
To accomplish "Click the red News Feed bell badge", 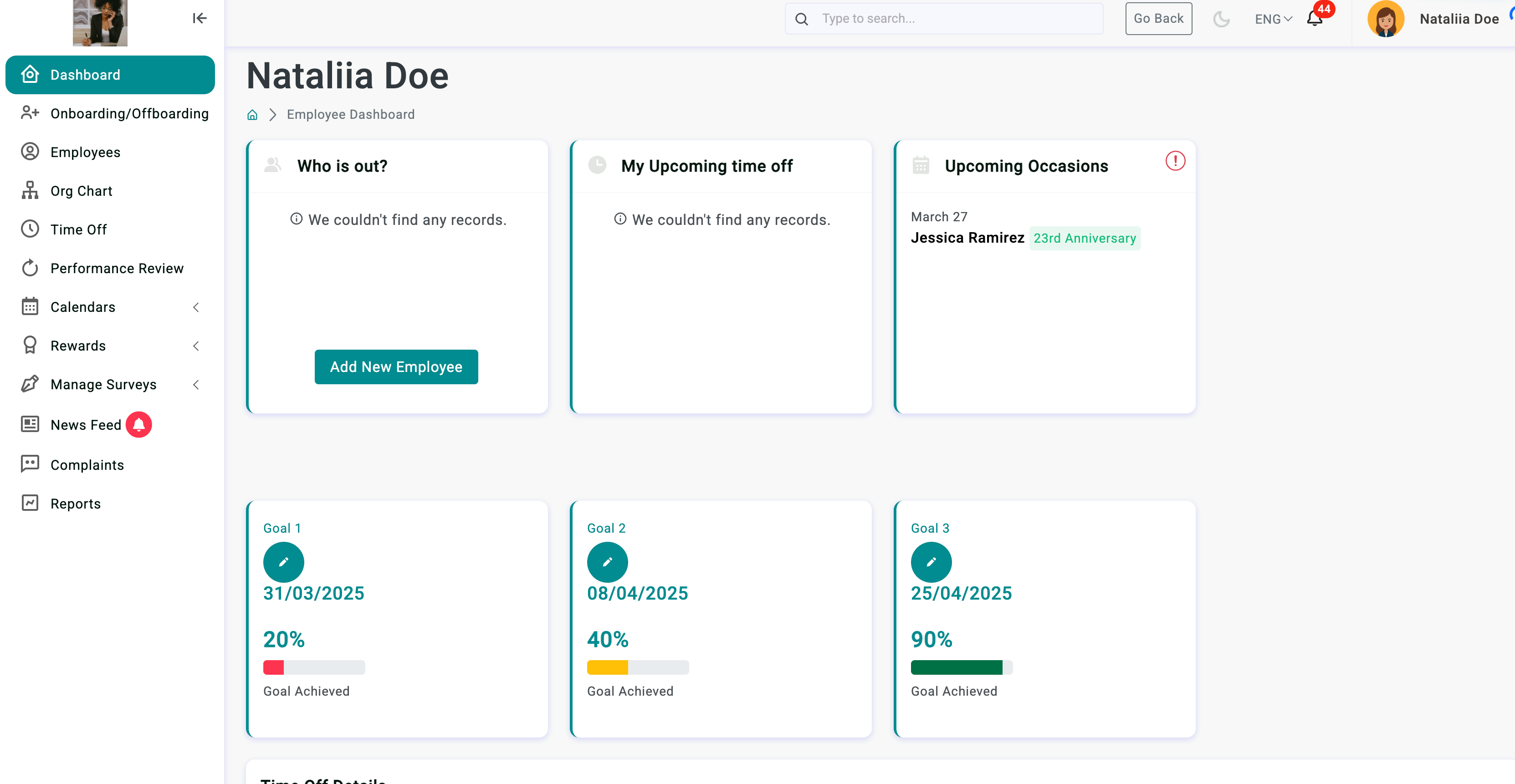I will (x=139, y=424).
